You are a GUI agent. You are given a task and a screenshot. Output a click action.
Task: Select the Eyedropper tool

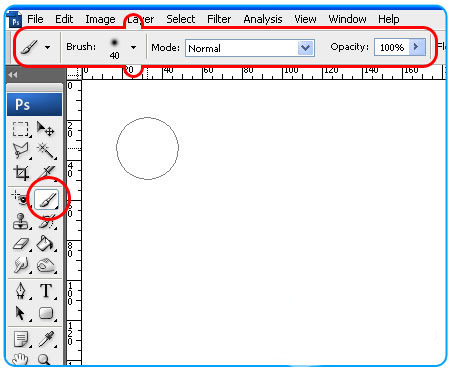point(46,339)
